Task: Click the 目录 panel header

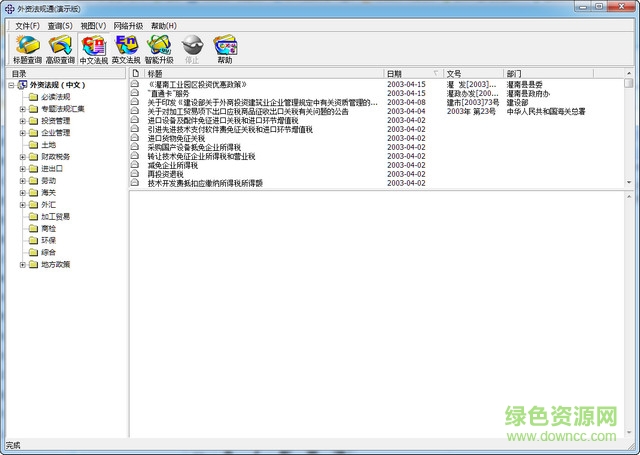Action: click(x=66, y=73)
